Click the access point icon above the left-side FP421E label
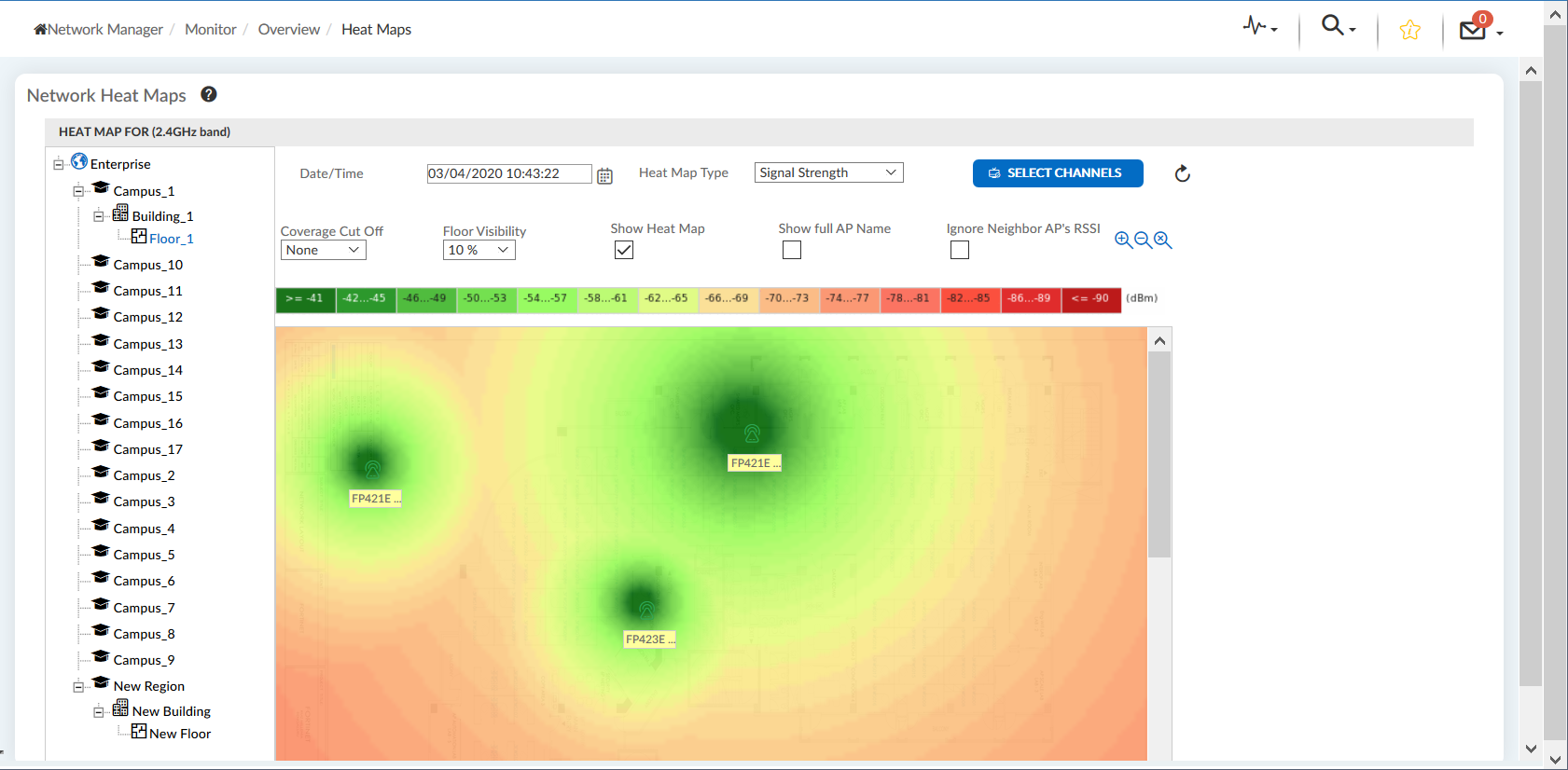 coord(372,469)
